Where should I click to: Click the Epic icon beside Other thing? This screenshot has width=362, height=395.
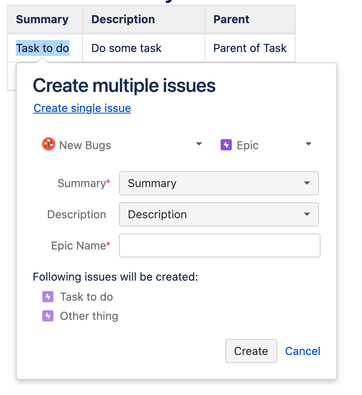click(48, 316)
